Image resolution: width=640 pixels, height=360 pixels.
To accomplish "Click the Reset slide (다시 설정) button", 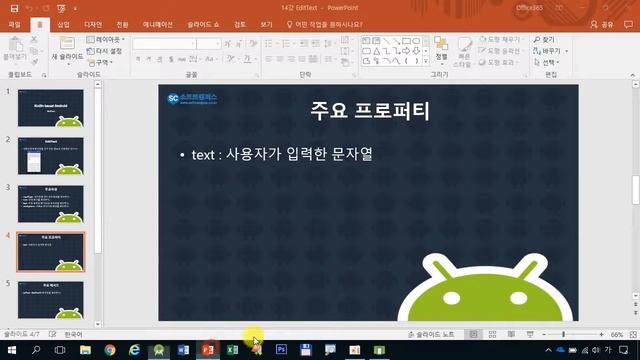I will (104, 51).
